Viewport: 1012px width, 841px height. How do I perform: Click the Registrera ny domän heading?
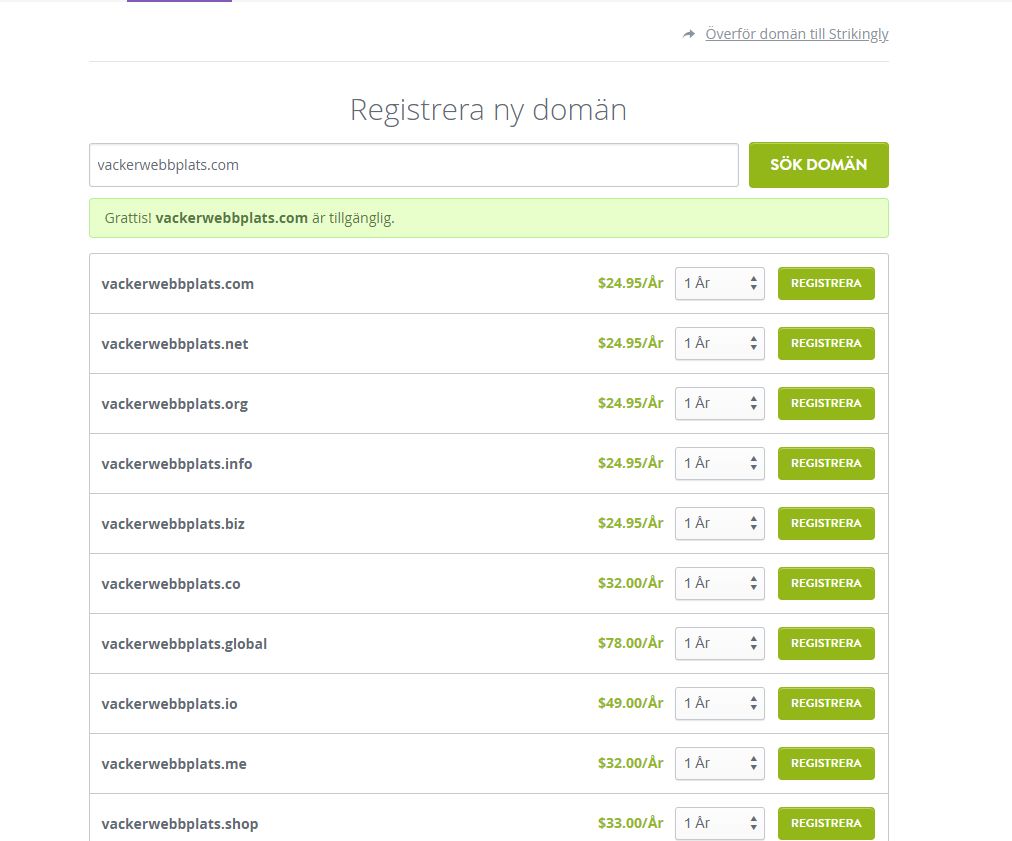489,110
